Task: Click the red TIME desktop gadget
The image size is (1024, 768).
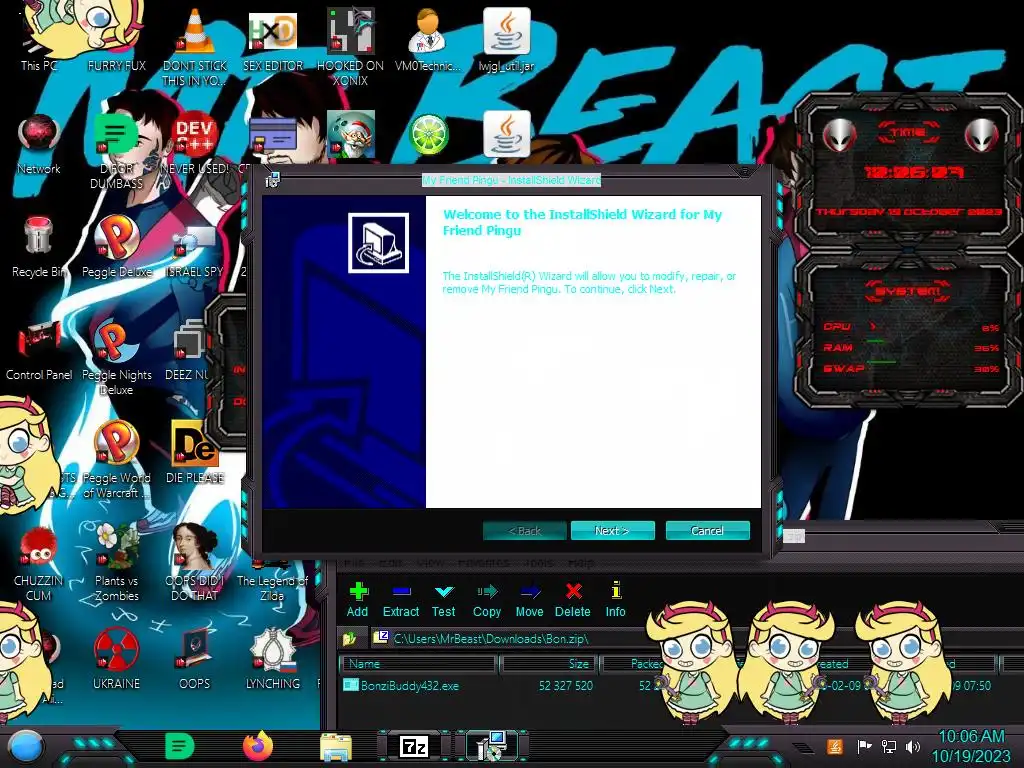Action: tap(908, 171)
